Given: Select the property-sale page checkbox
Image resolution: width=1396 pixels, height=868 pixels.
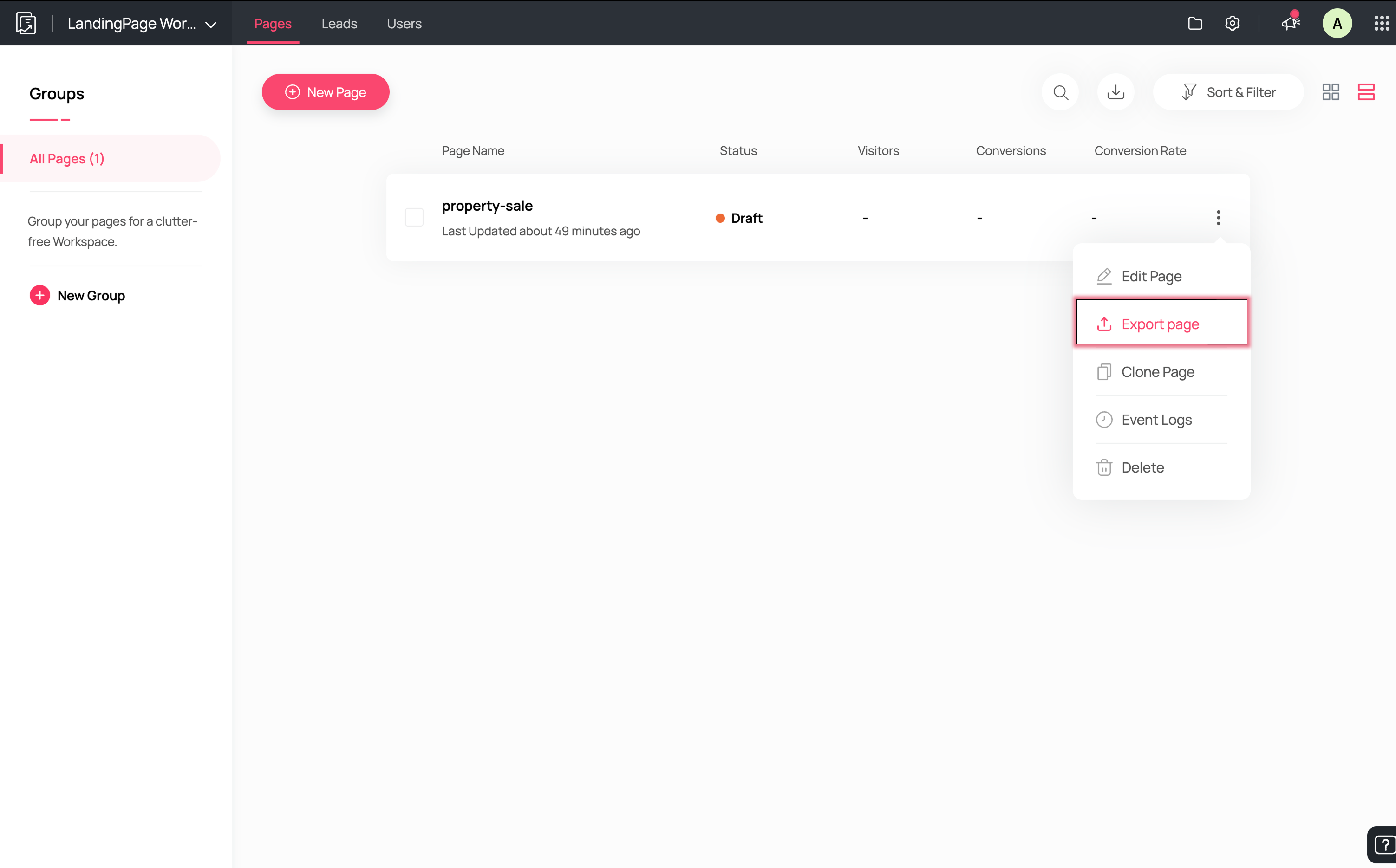Looking at the screenshot, I should (414, 218).
